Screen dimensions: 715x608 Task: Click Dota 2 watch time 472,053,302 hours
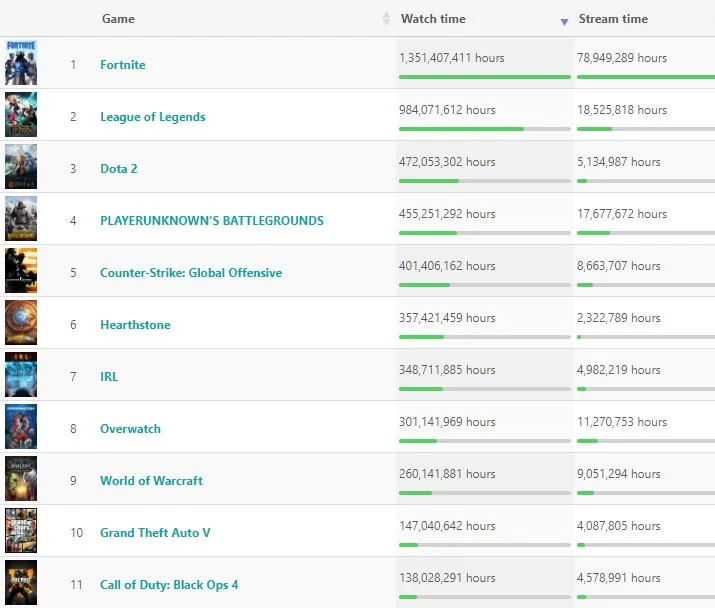pyautogui.click(x=447, y=162)
